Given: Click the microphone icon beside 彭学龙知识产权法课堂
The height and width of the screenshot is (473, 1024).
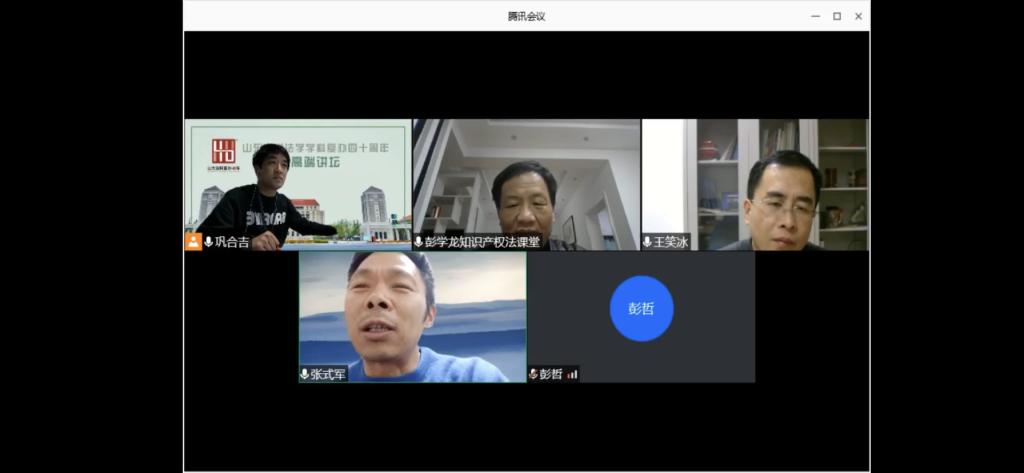Looking at the screenshot, I should tap(418, 242).
